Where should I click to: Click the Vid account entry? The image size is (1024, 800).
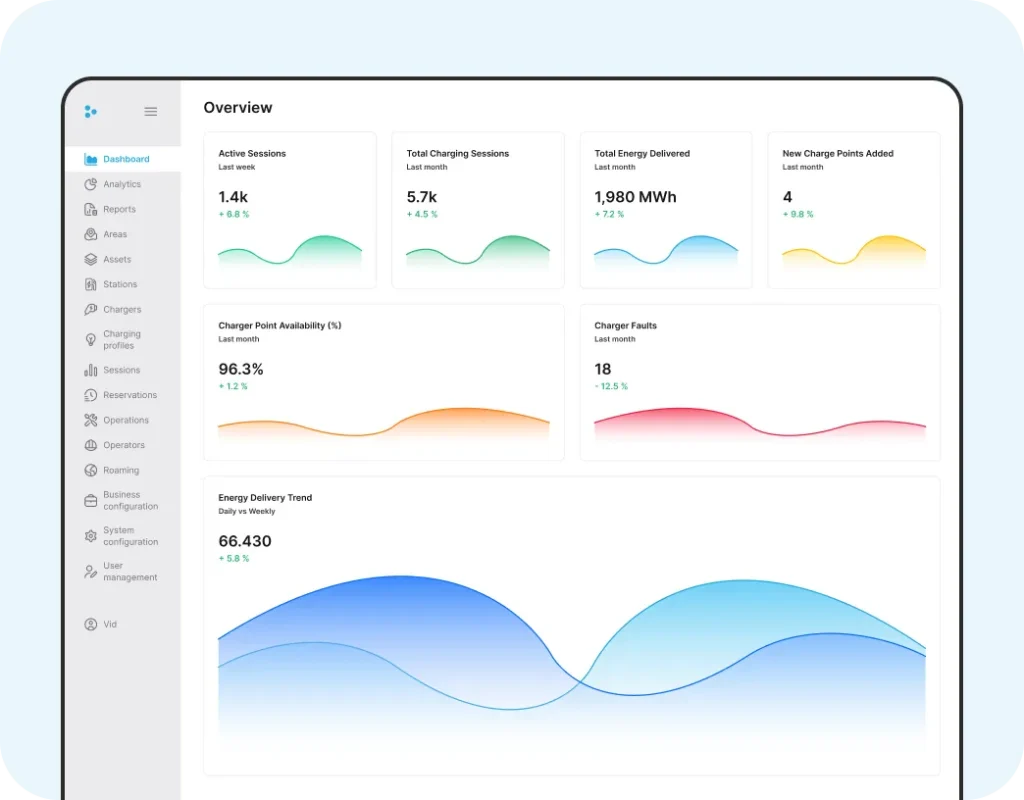(x=108, y=624)
